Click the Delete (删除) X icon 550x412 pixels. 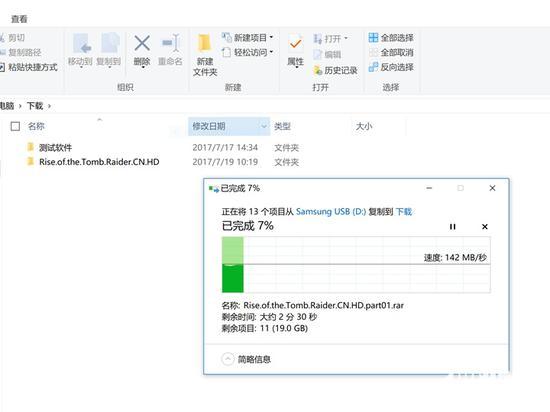[142, 43]
